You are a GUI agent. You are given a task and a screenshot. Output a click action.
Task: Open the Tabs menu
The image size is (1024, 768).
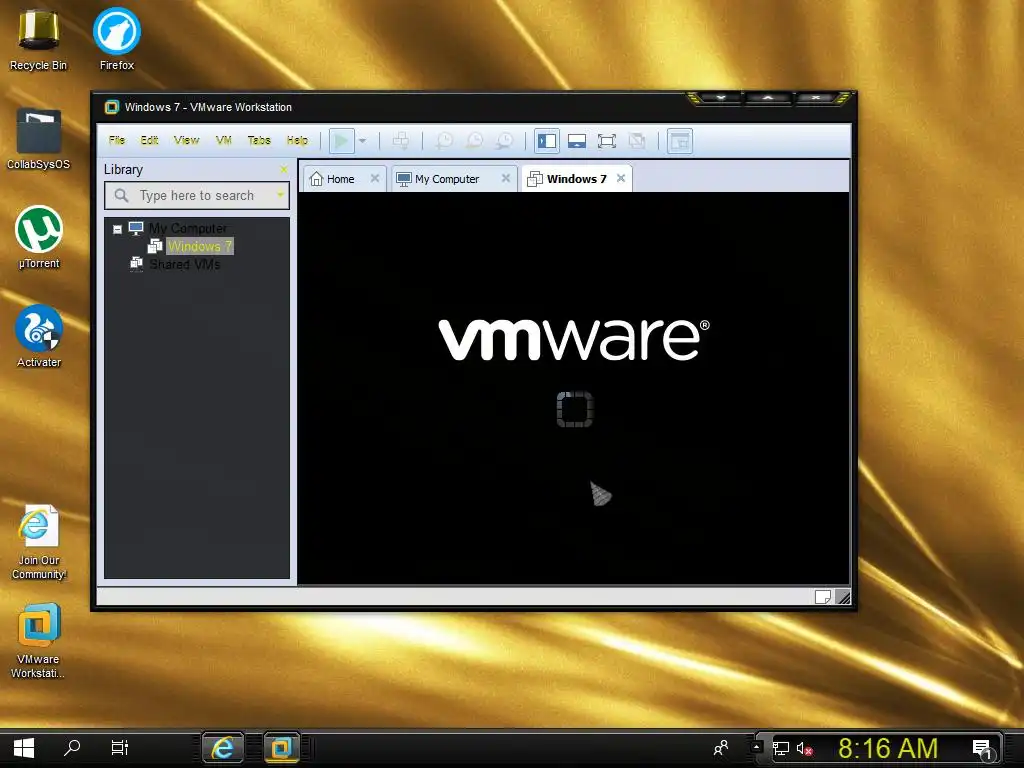click(259, 140)
